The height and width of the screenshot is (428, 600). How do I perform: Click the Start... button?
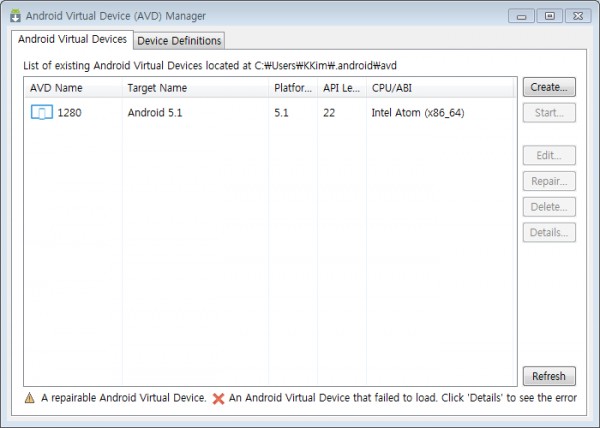point(549,113)
